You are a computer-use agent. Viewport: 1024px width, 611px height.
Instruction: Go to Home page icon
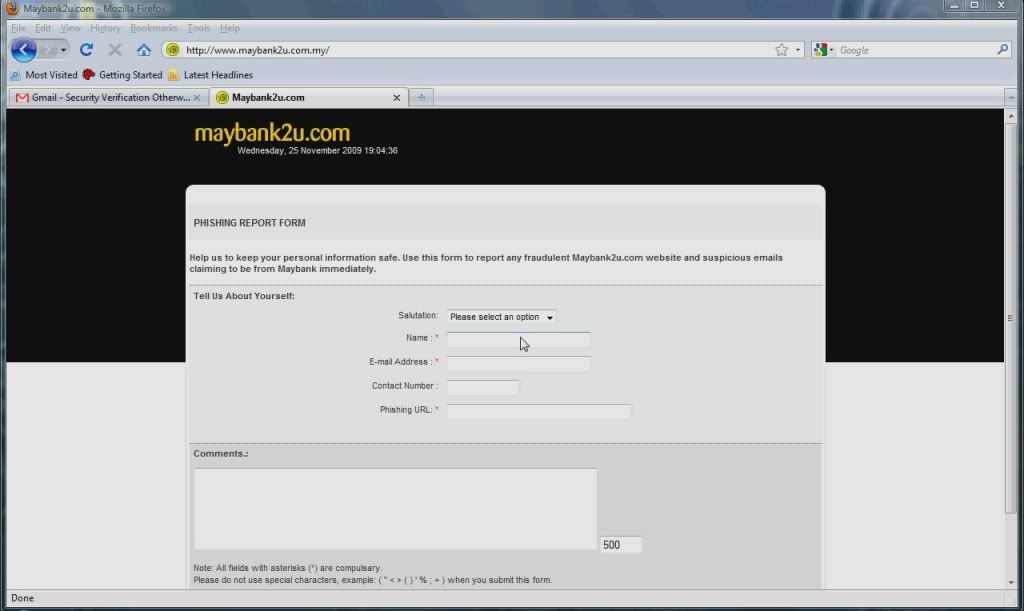coord(144,50)
